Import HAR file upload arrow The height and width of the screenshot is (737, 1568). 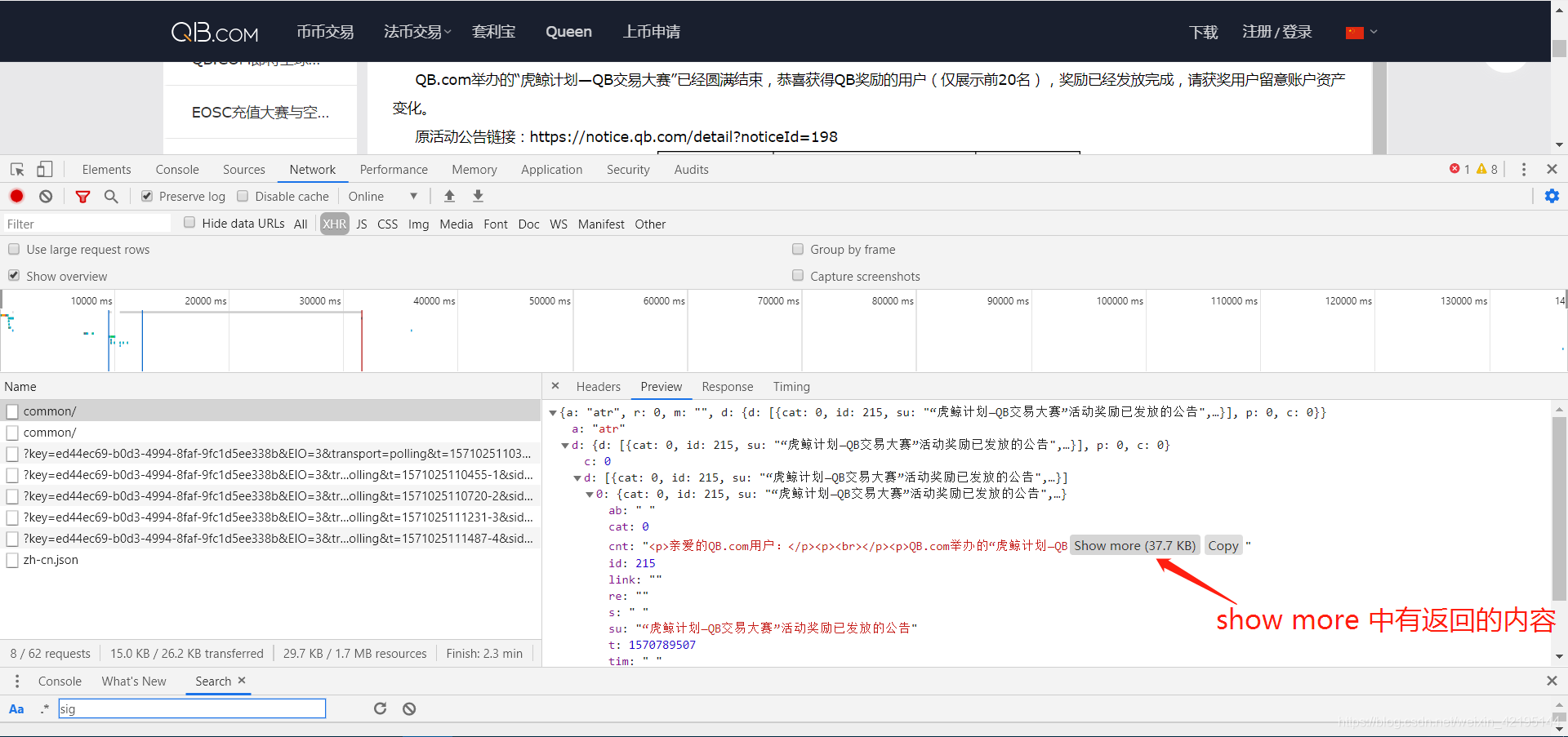(449, 196)
